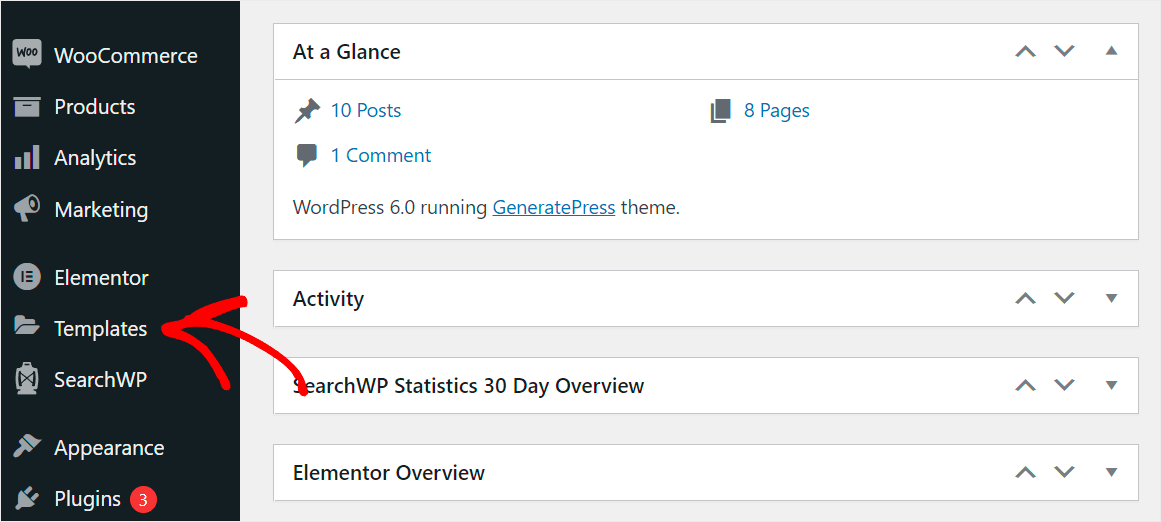Follow the GeneratePress theme link
This screenshot has height=522, width=1161.
pyautogui.click(x=554, y=207)
